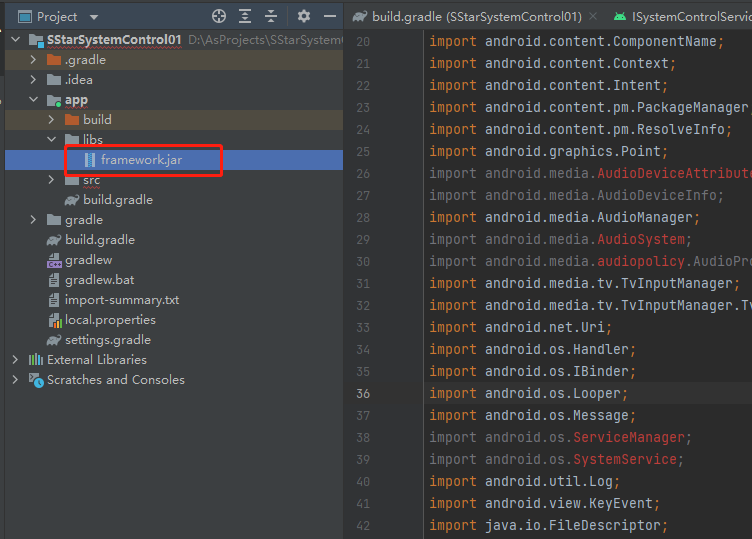Close the build.gradle editor tab
The width and height of the screenshot is (752, 539).
pos(593,16)
